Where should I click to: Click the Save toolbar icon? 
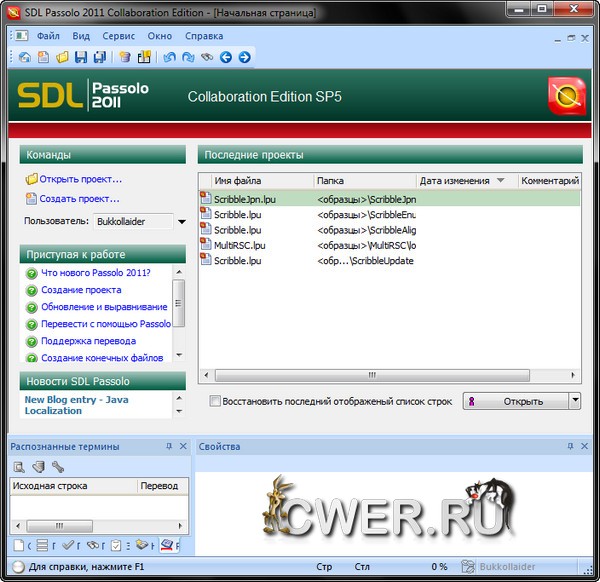(x=80, y=57)
